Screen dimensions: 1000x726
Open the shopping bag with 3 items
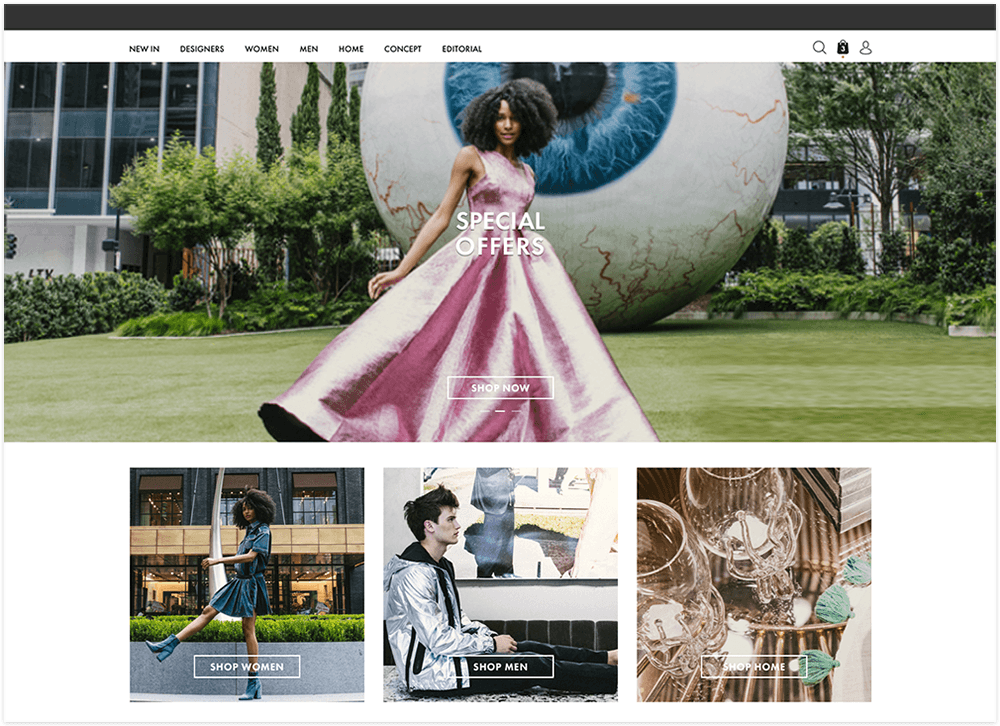click(x=843, y=47)
